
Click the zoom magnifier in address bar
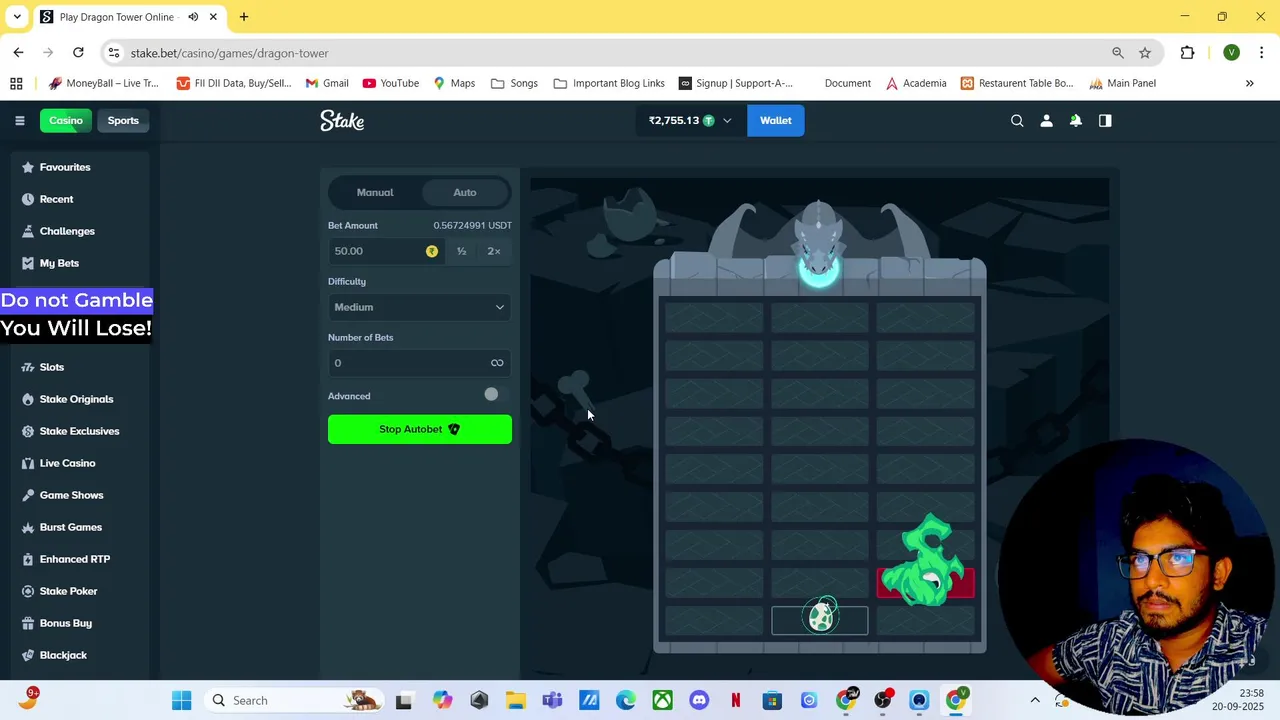pos(1117,53)
